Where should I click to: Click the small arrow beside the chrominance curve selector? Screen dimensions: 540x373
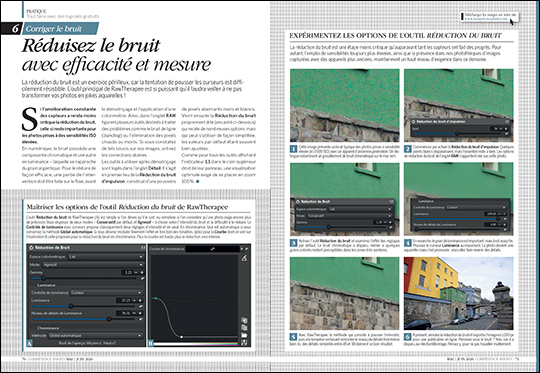pyautogui.click(x=242, y=248)
